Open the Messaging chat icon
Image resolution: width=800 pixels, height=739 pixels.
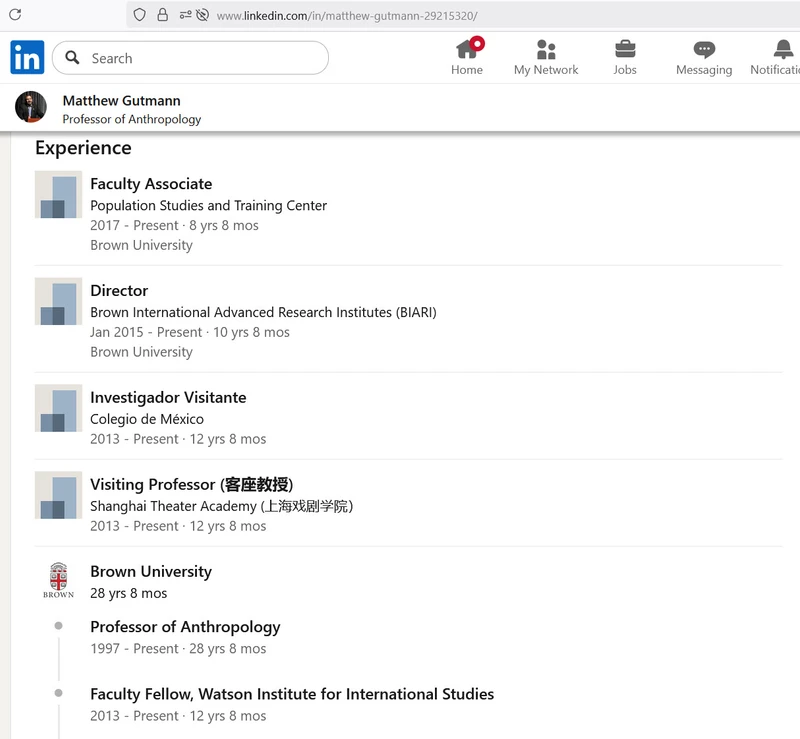(704, 50)
